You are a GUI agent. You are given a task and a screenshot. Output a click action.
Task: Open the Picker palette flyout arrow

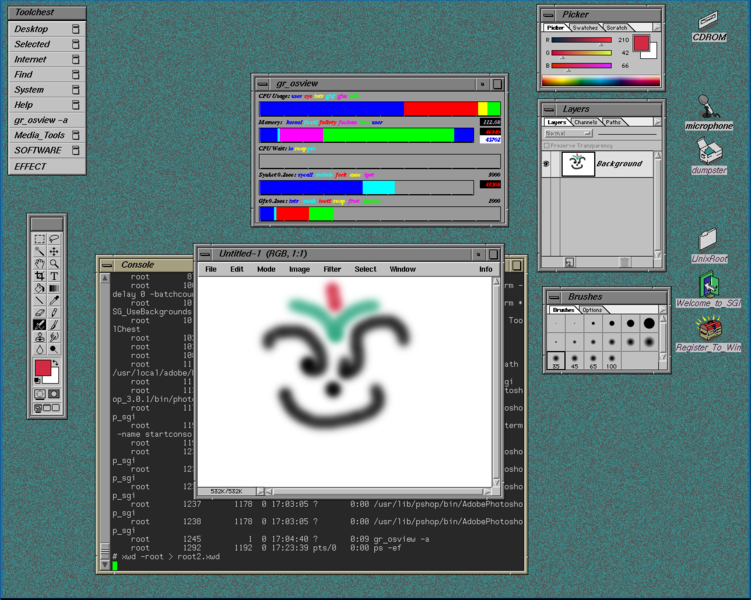[657, 28]
